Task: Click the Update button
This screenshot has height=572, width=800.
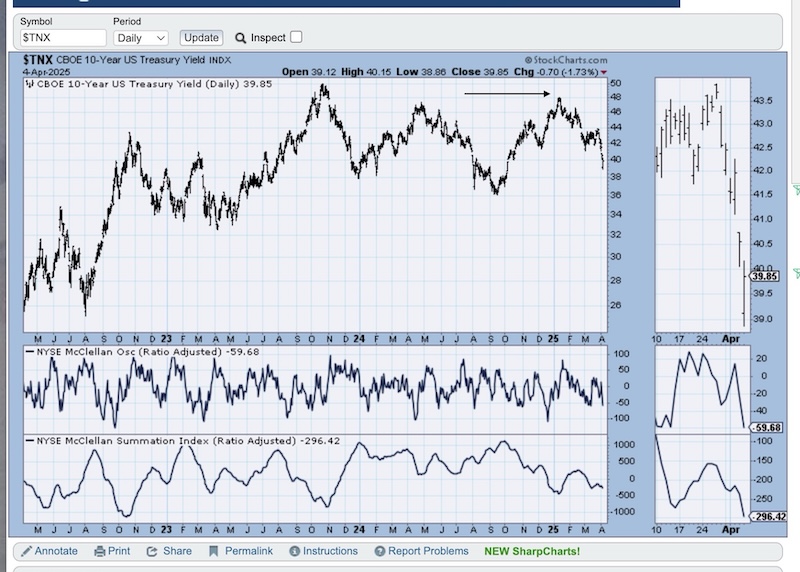Action: click(x=201, y=38)
